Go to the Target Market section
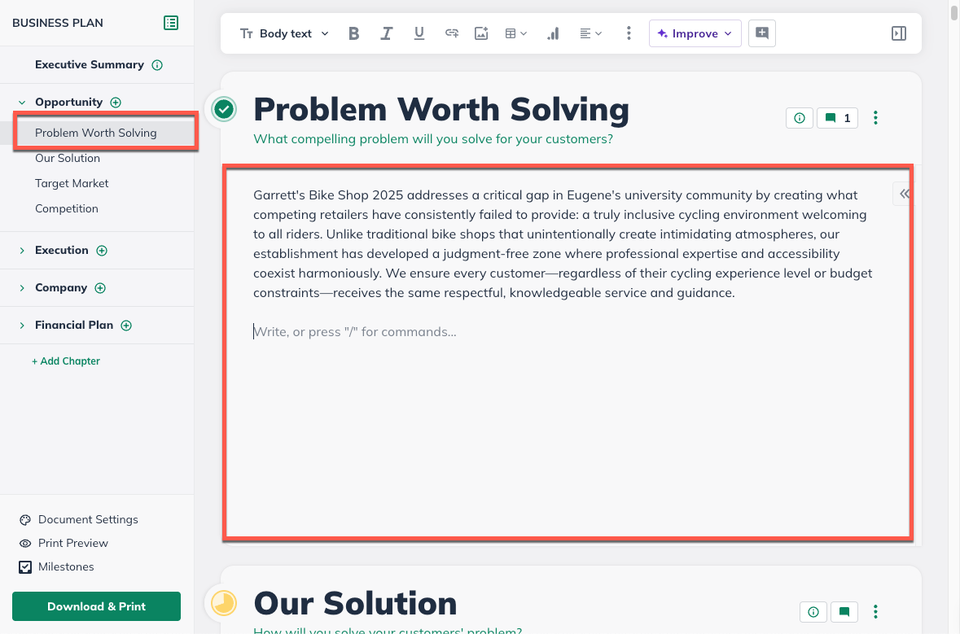 click(72, 184)
